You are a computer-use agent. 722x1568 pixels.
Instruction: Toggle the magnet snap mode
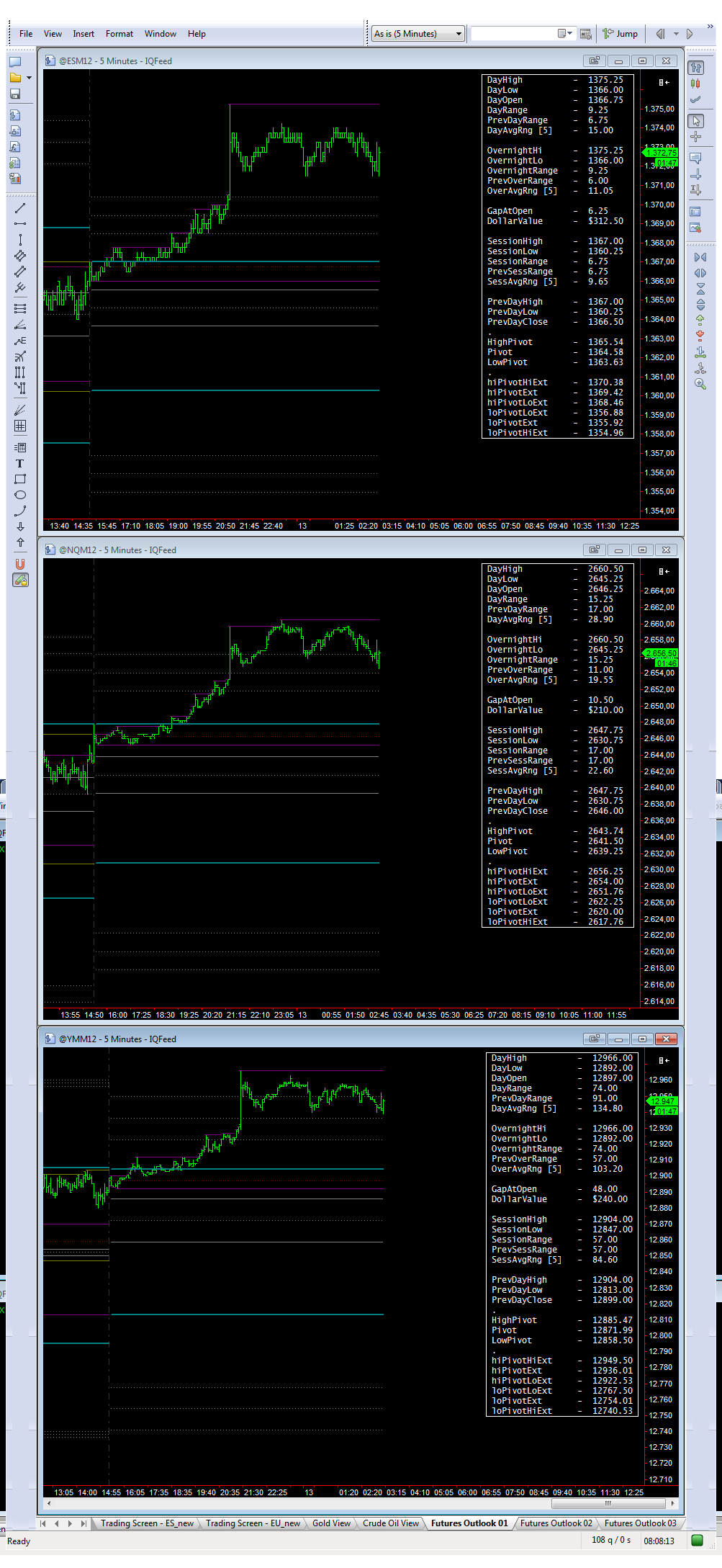tap(20, 564)
